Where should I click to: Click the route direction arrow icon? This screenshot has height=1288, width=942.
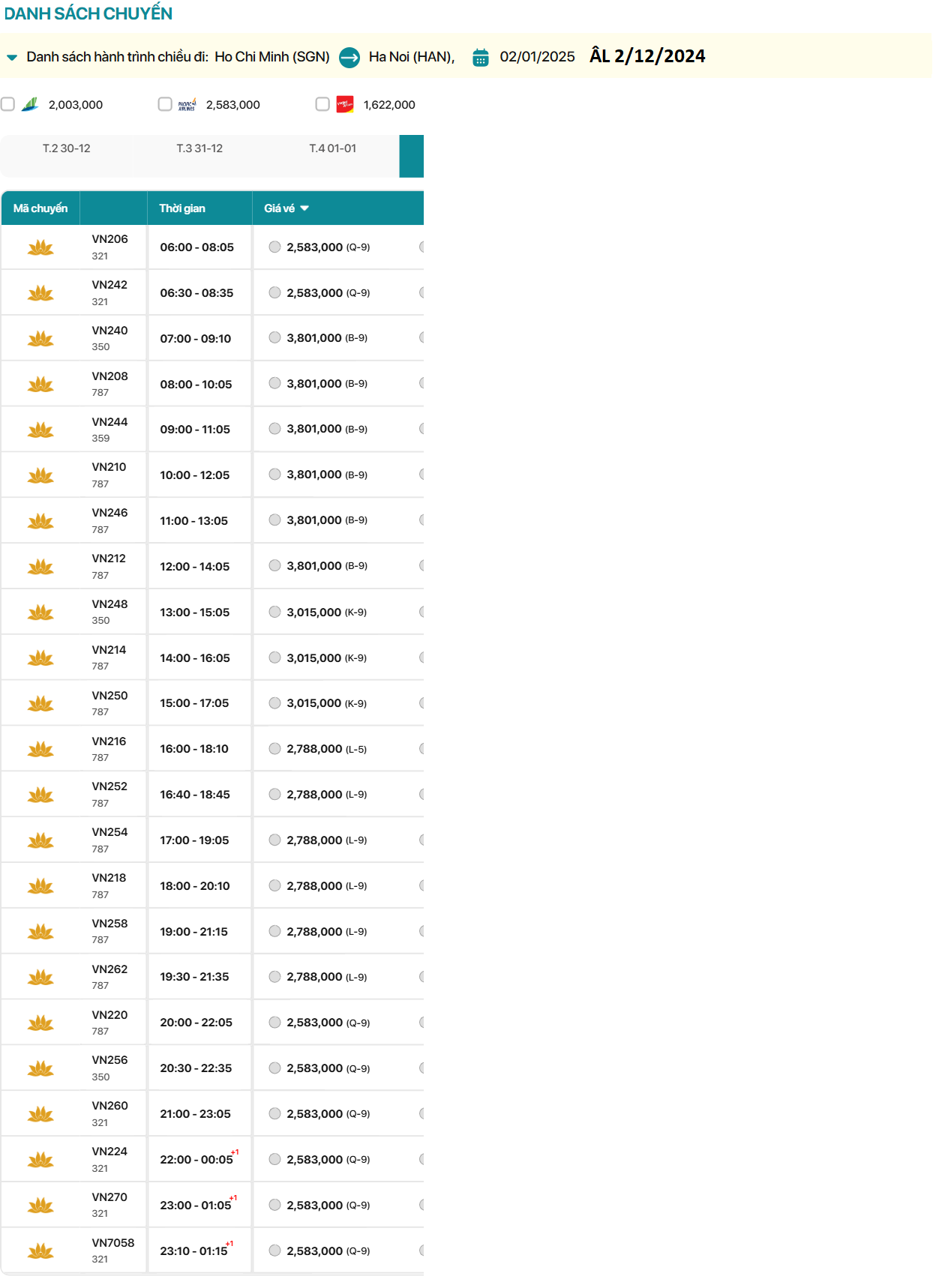coord(349,57)
